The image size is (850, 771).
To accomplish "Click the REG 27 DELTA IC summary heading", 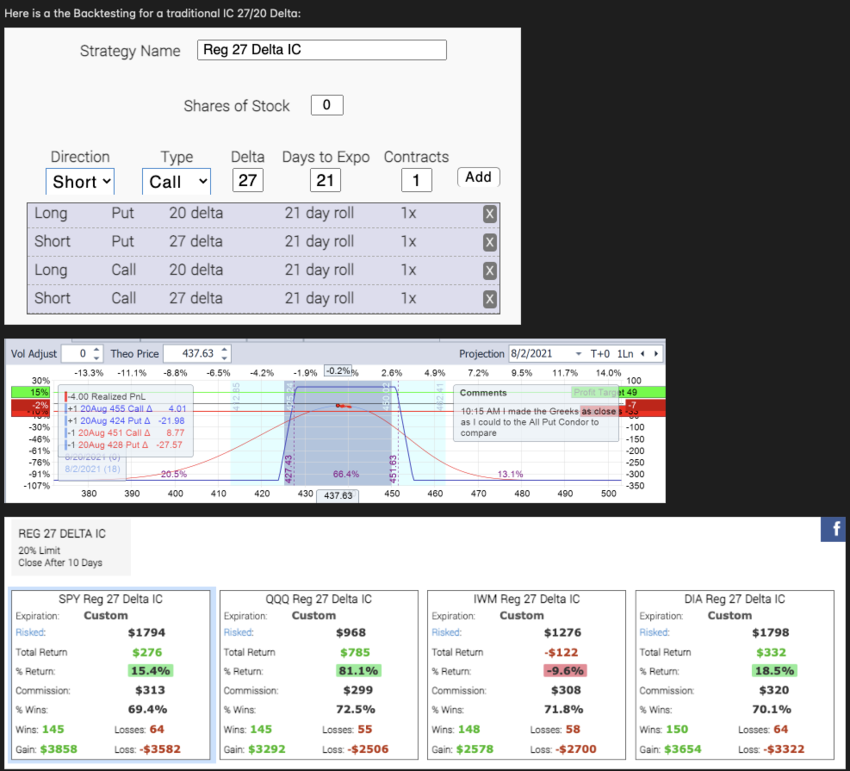I will pos(62,534).
